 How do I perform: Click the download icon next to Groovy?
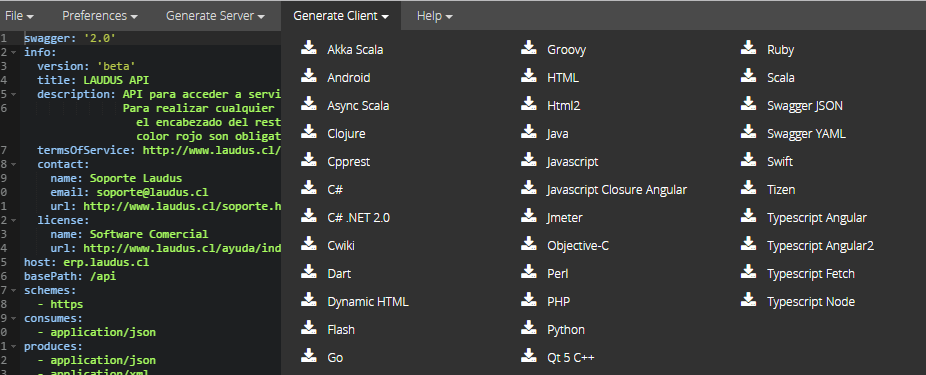tap(529, 48)
